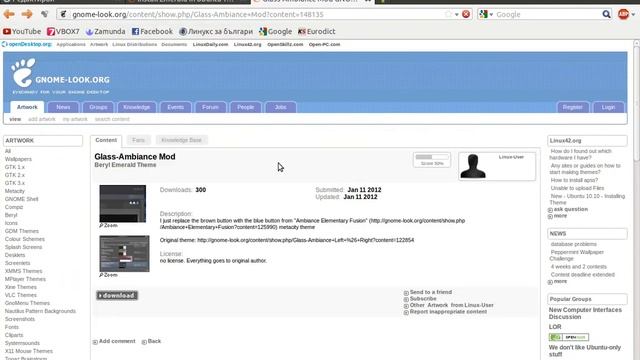The image size is (640, 360).
Task: Go forward with the browser forward arrow
Action: (x=27, y=14)
